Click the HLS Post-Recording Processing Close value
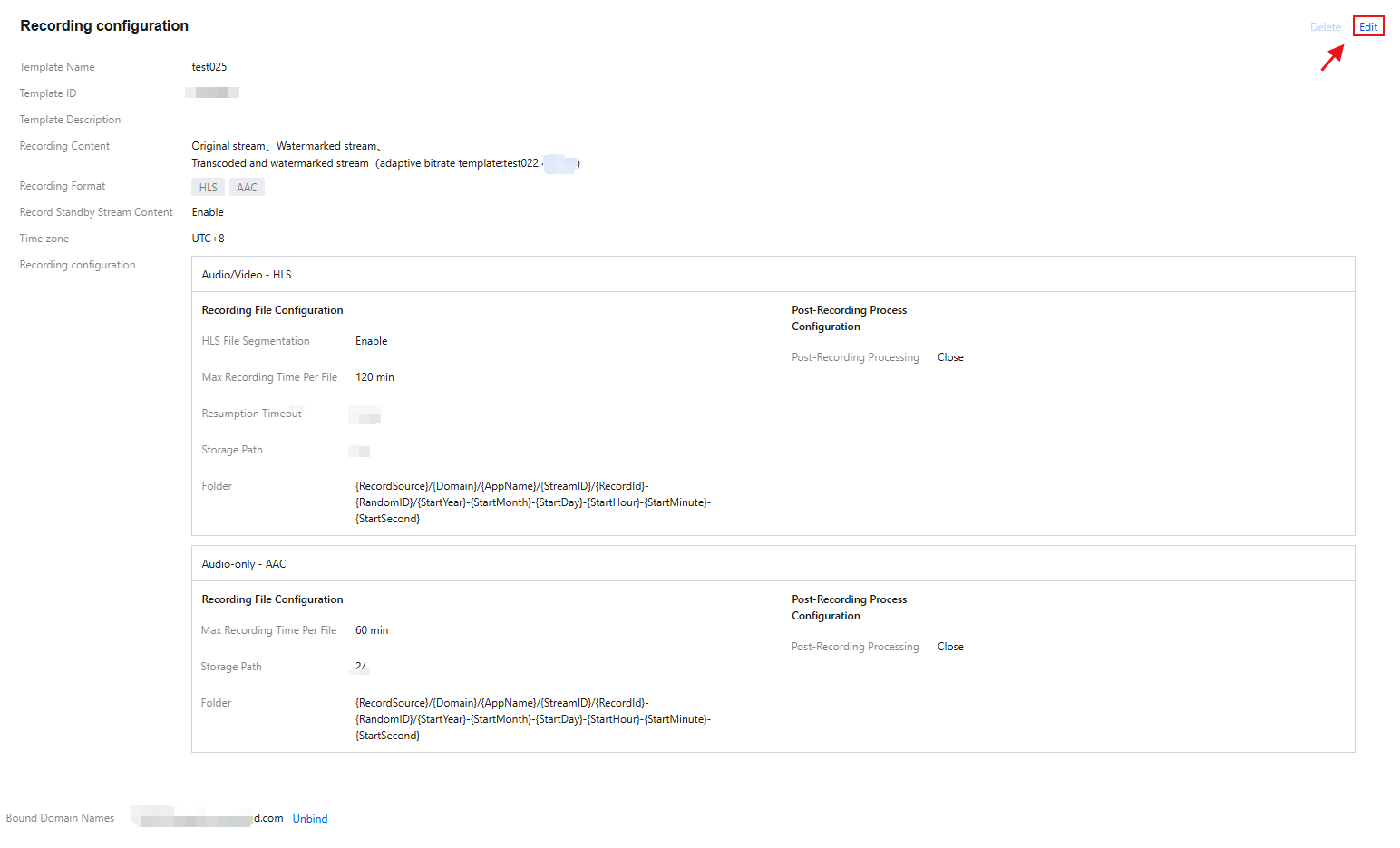1400x848 pixels. pyautogui.click(x=950, y=357)
